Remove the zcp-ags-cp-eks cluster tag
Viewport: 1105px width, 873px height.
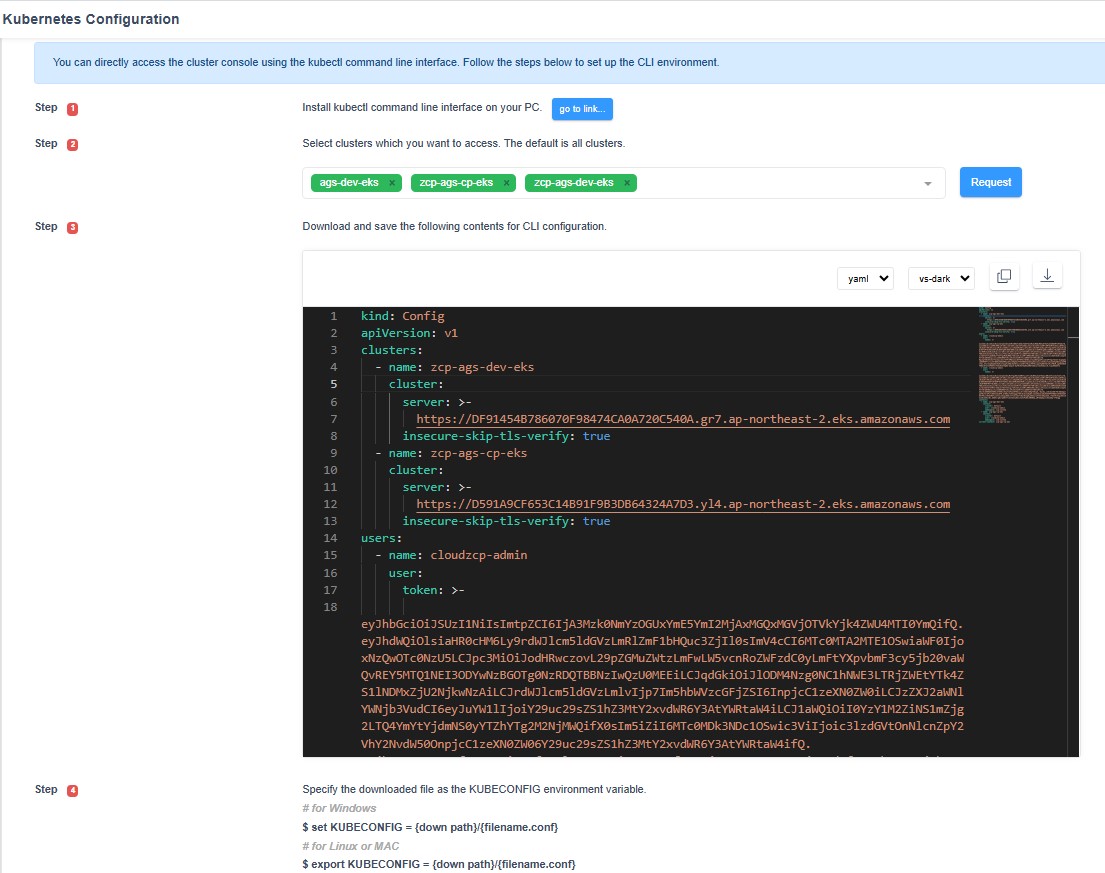(506, 183)
